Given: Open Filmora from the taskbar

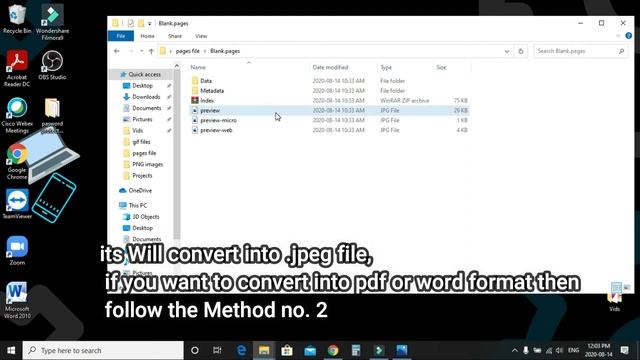Looking at the screenshot, I should (379, 350).
